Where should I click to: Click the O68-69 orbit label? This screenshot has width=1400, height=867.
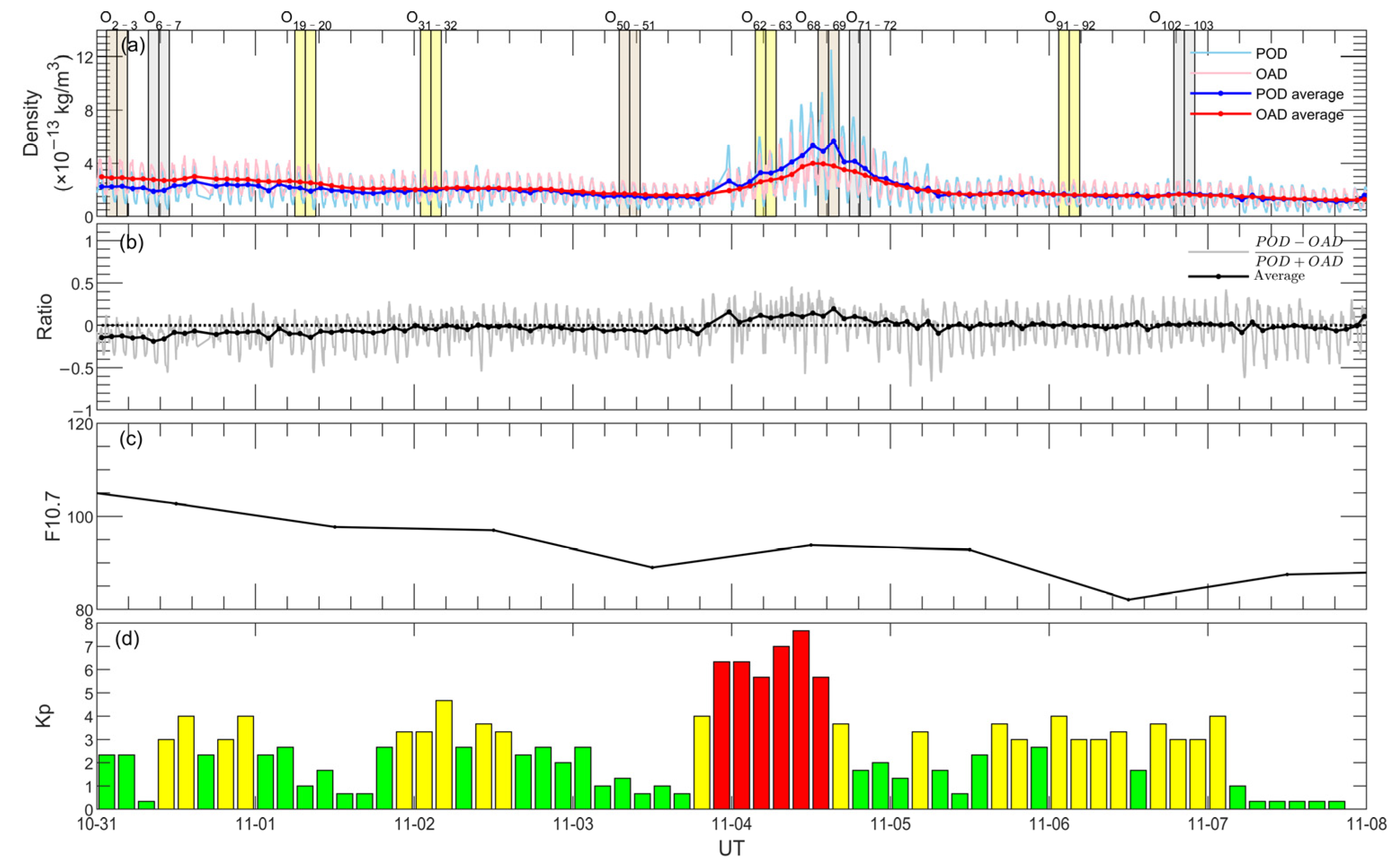coord(820,21)
